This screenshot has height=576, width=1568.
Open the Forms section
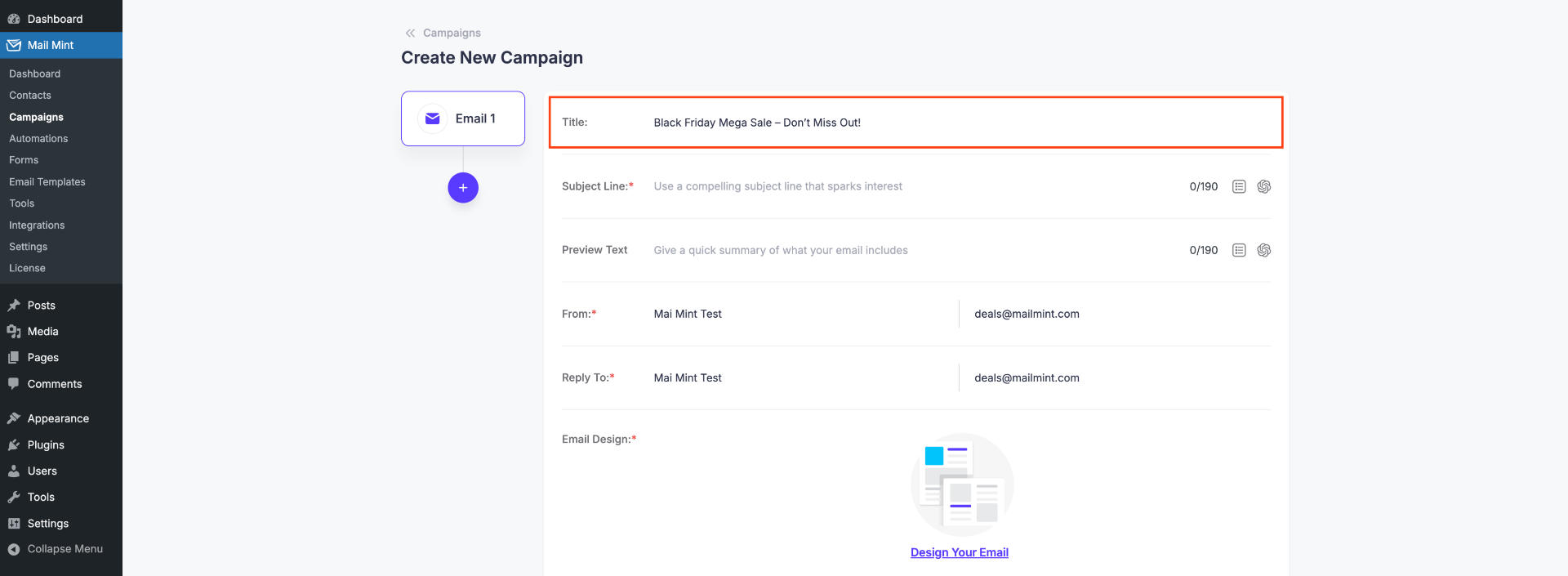tap(24, 159)
